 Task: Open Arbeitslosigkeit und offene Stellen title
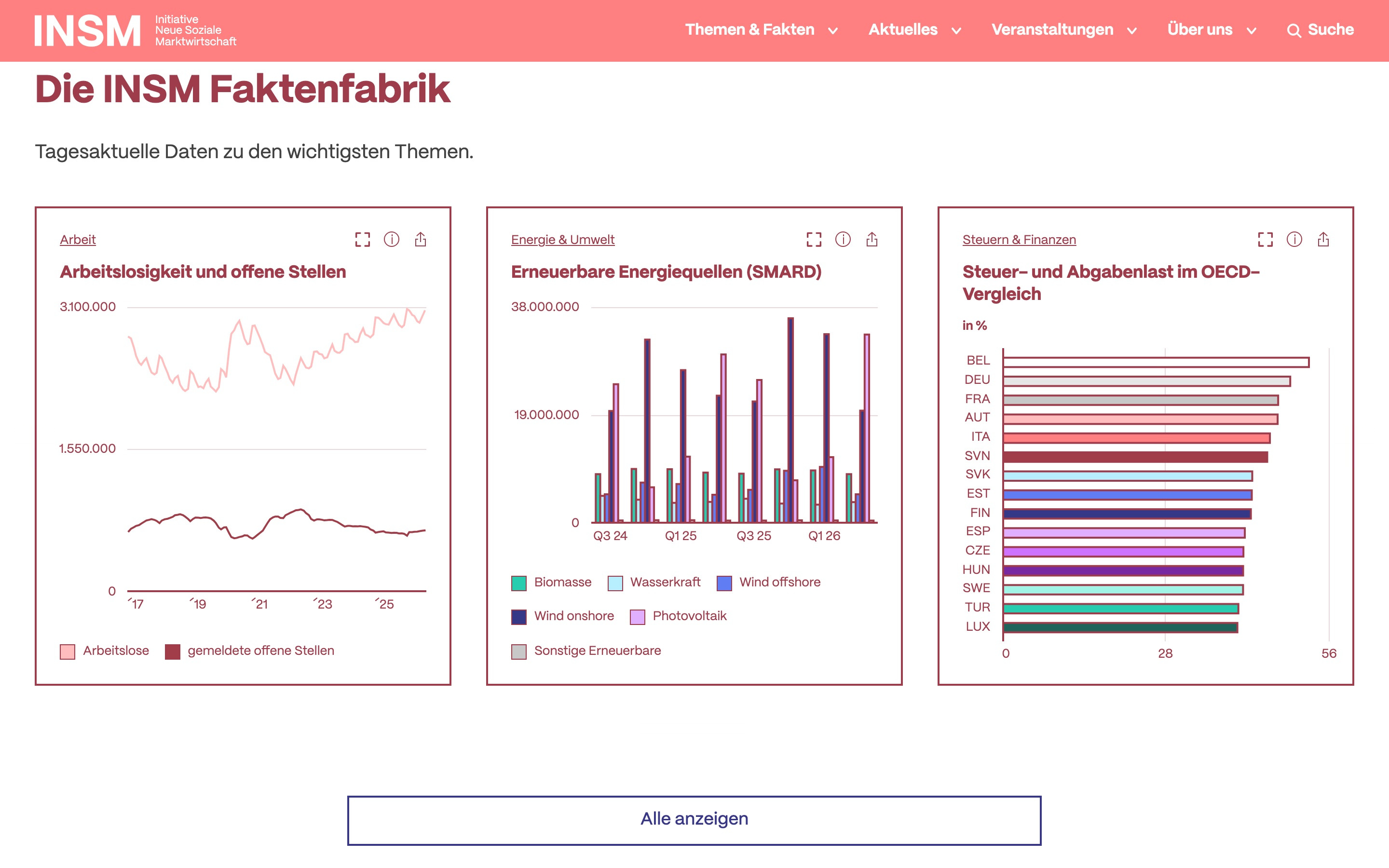tap(203, 272)
